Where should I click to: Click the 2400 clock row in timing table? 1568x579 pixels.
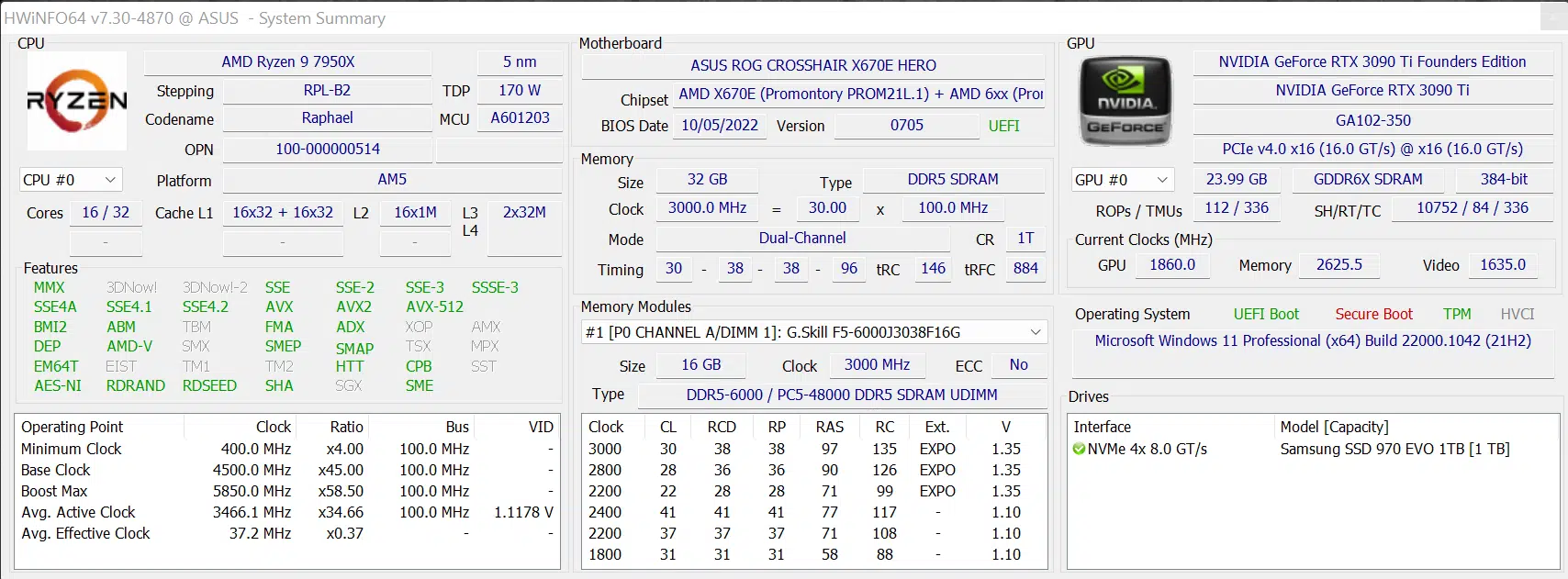pos(813,513)
